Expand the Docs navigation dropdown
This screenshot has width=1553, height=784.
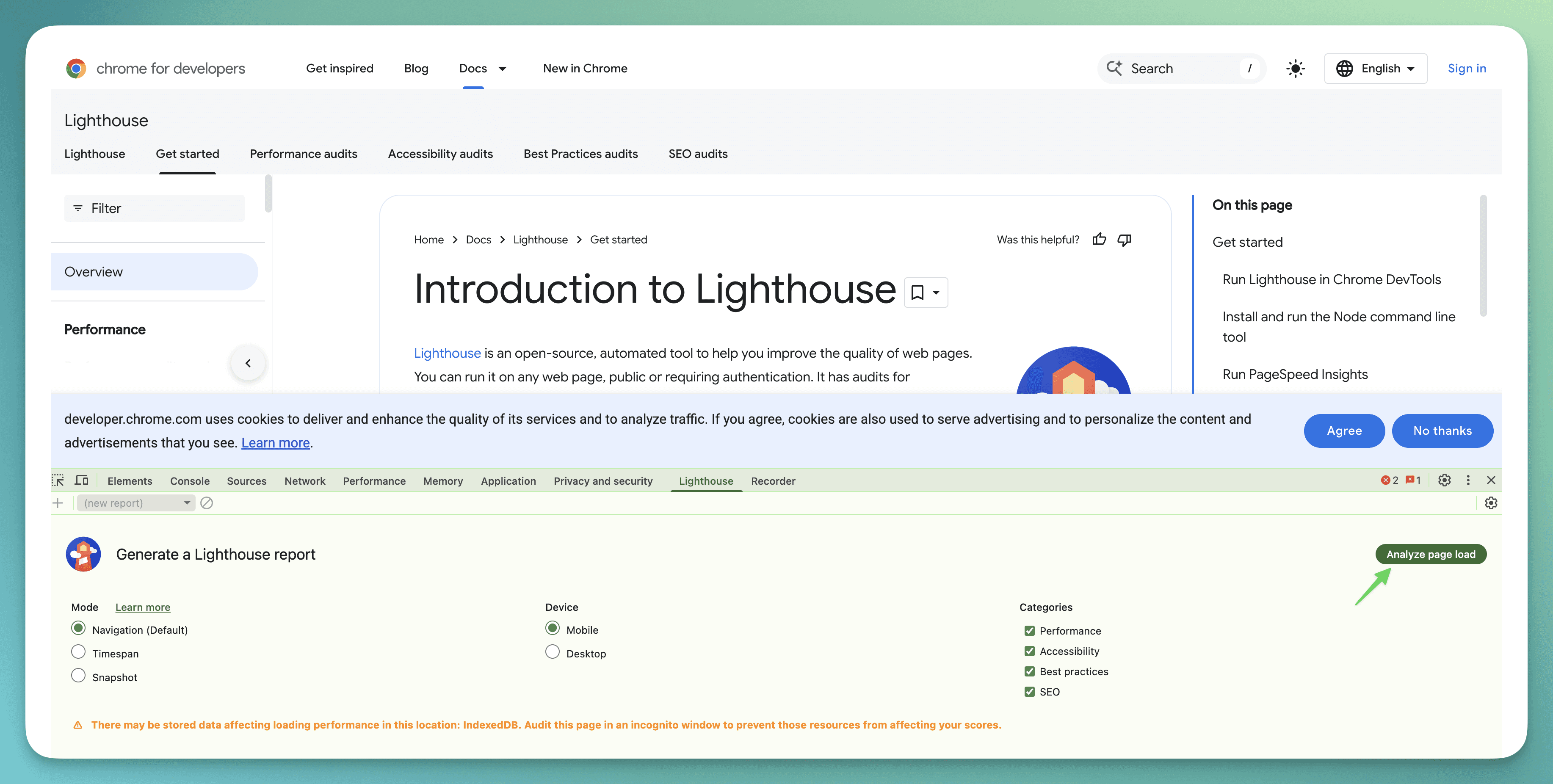coord(503,68)
